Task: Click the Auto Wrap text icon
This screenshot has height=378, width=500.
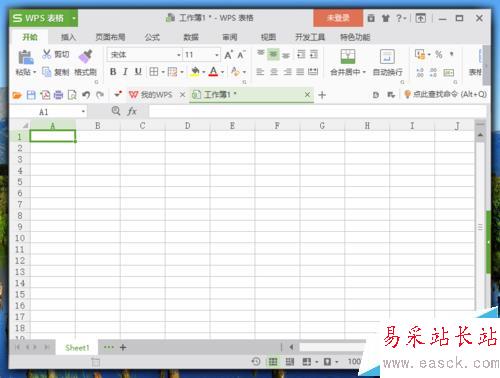Action: click(387, 56)
